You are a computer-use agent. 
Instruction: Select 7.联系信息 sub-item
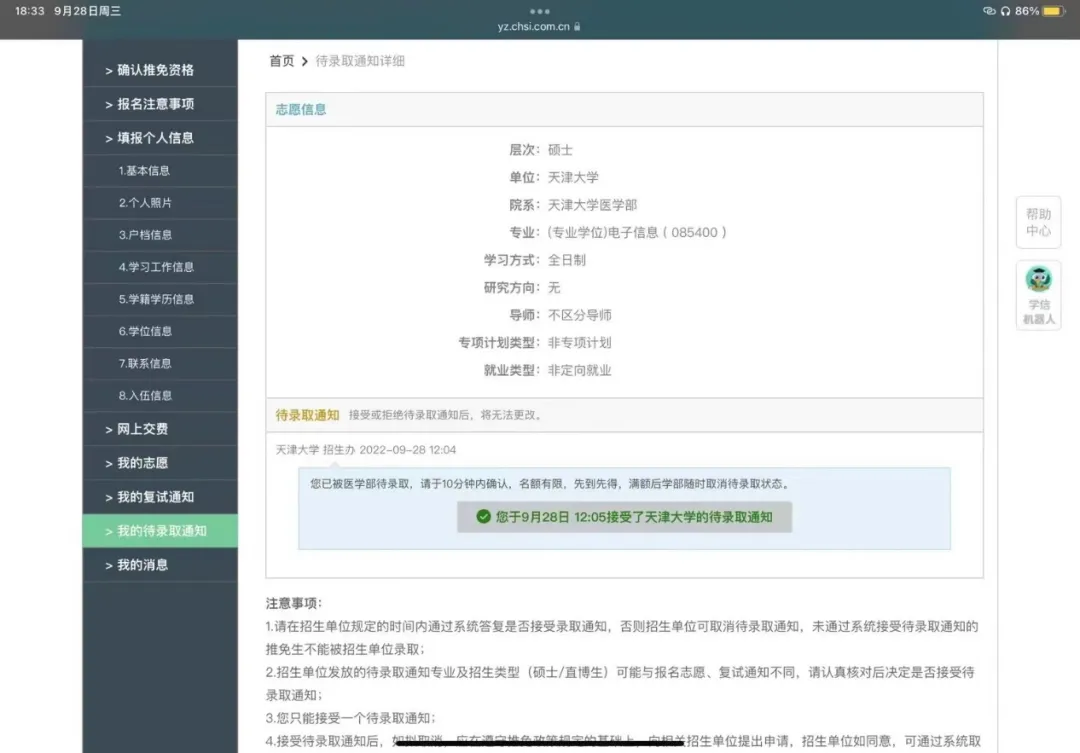click(x=160, y=364)
